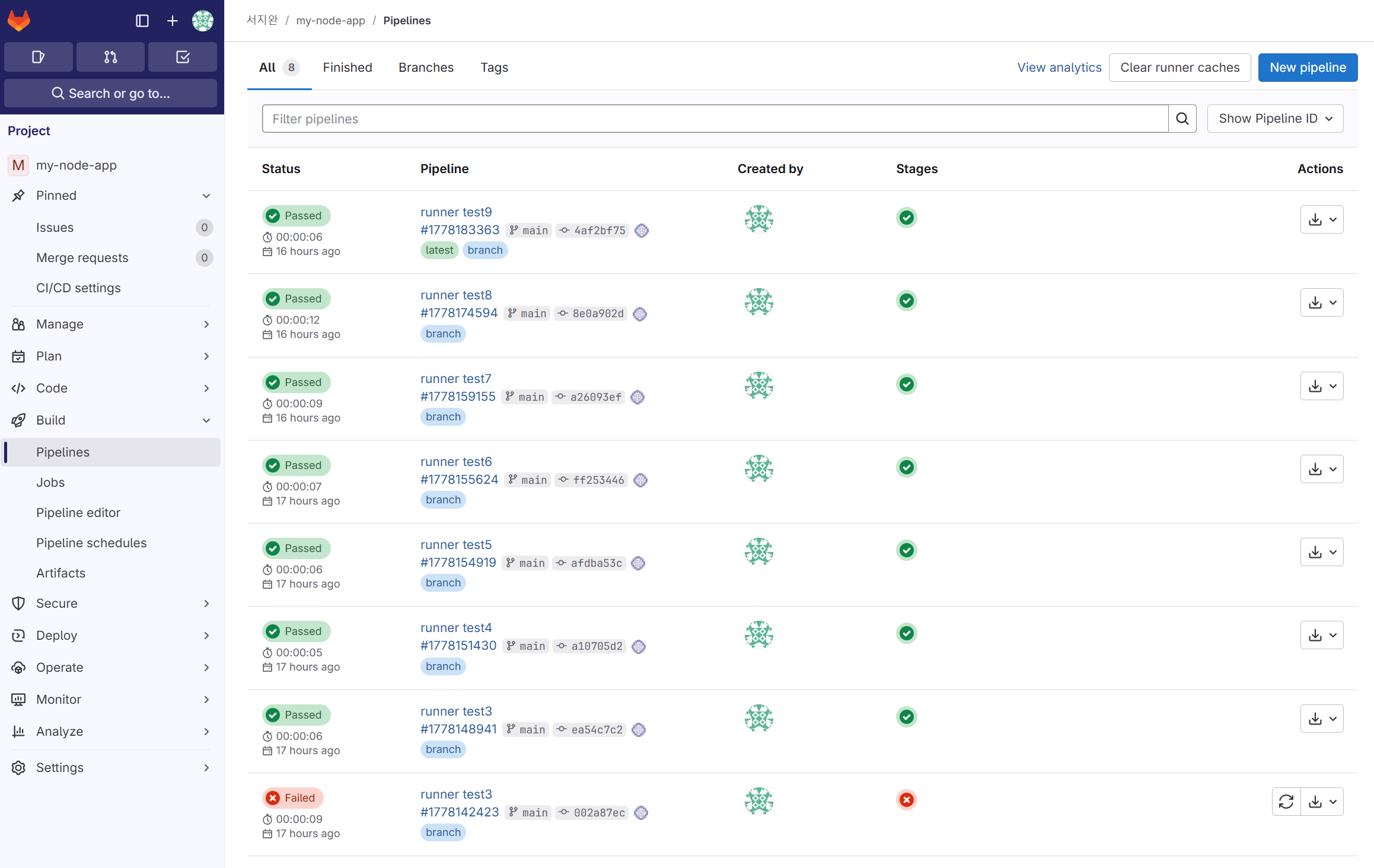The width and height of the screenshot is (1374, 868).
Task: Switch to the Branches tab
Action: coord(426,68)
